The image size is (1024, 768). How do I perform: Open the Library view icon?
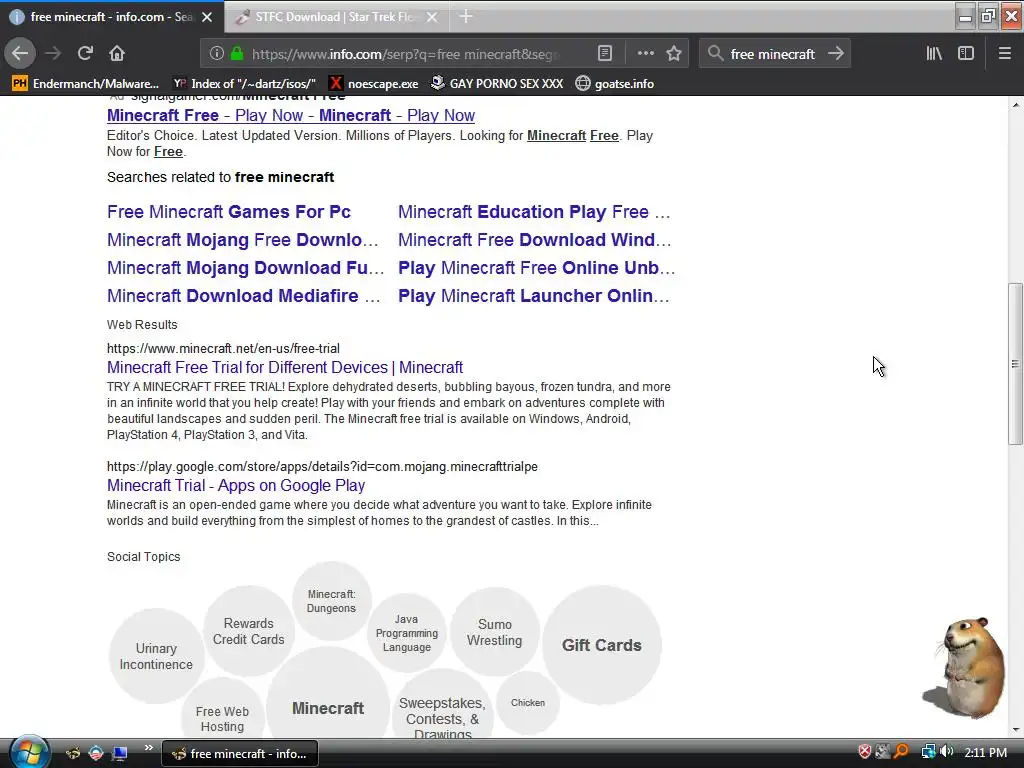(934, 54)
